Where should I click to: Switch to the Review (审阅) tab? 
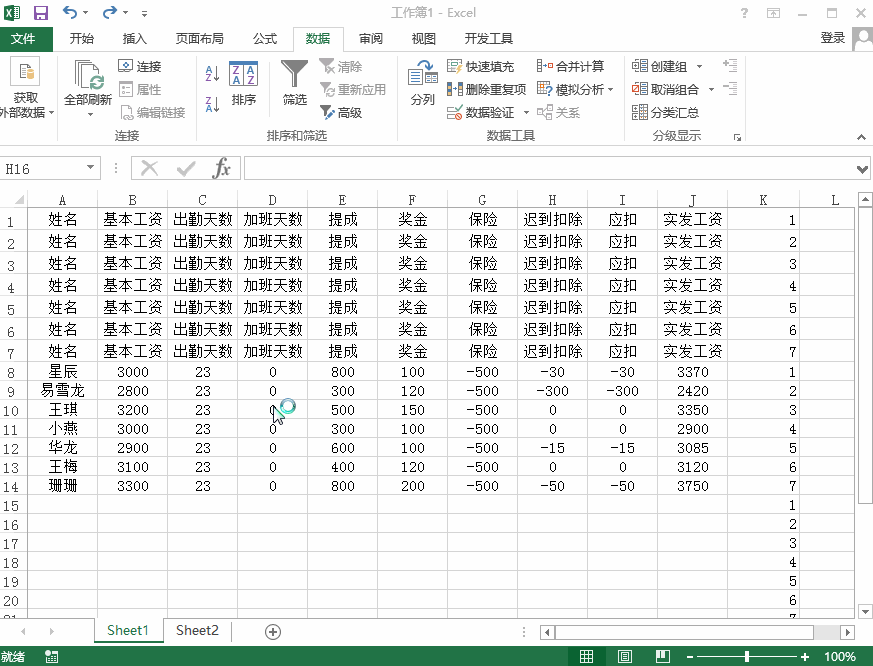[x=370, y=38]
